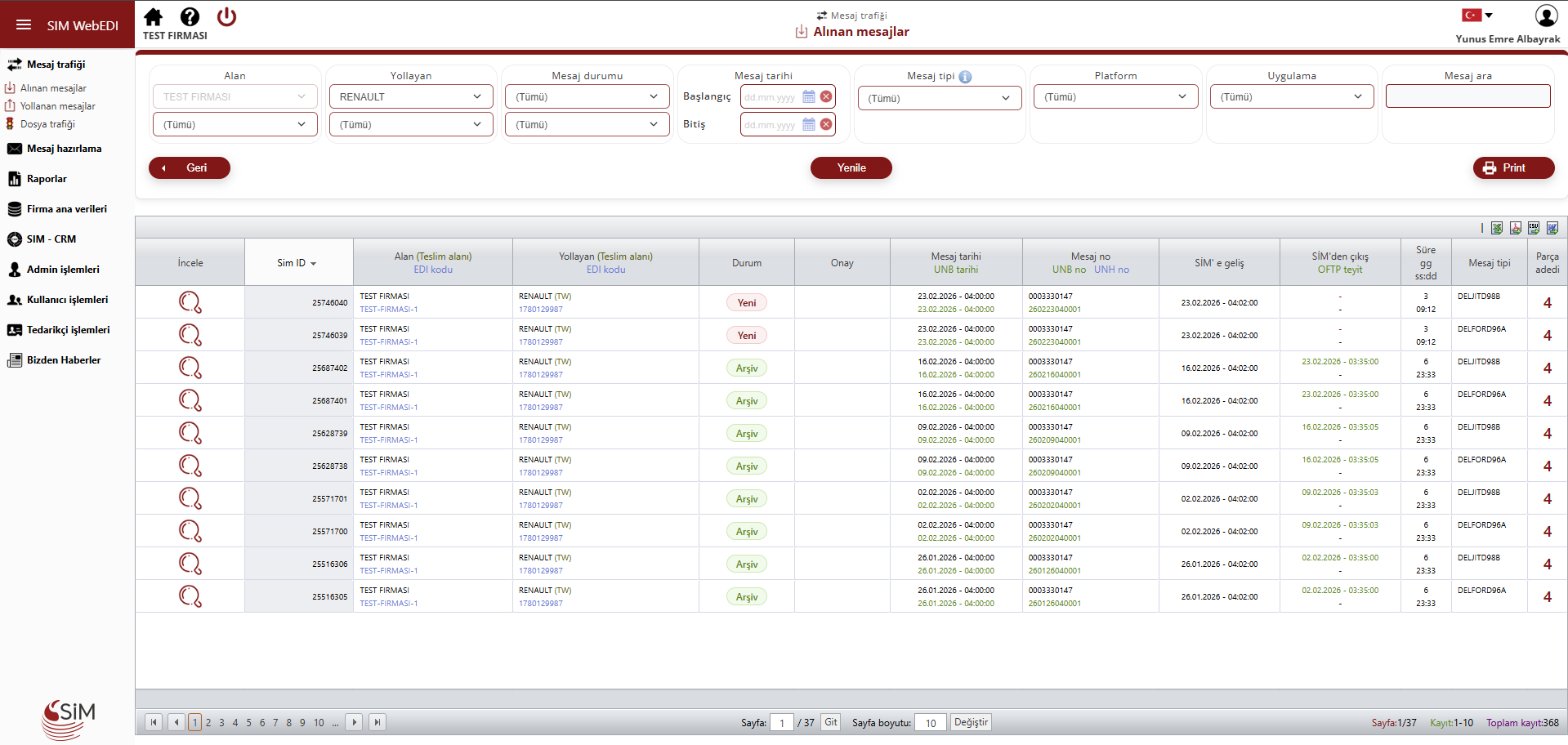Open the hamburger menu next to SIM WebEDI
Screen dimensions: 1568x745
pos(24,25)
